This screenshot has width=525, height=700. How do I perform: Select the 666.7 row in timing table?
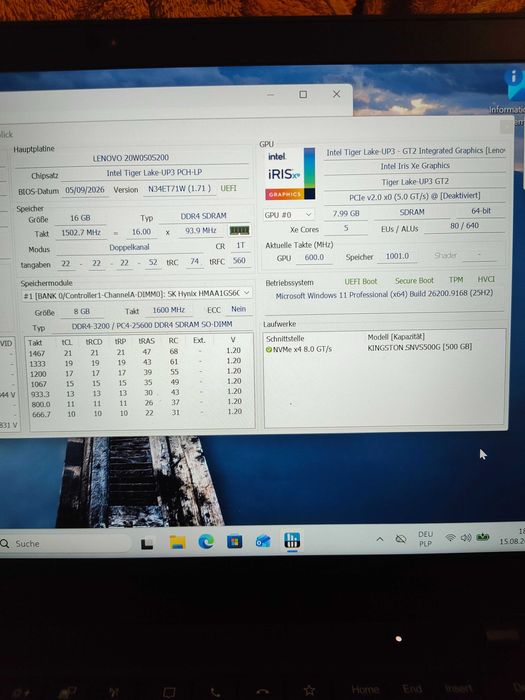click(x=135, y=413)
